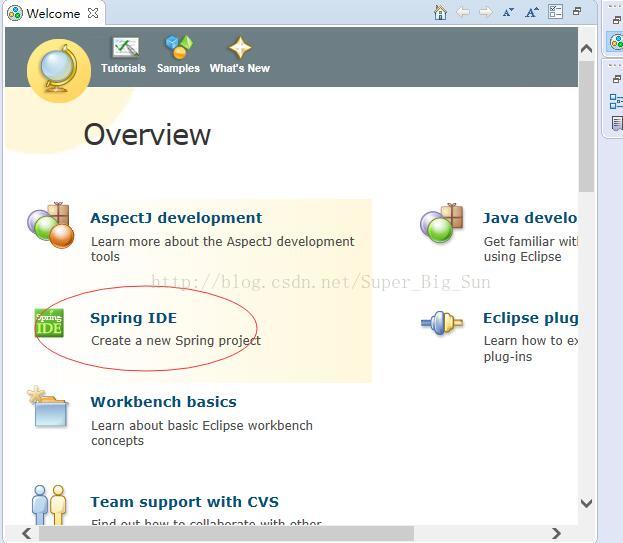
Task: Click the horizontal scrollbar thumb
Action: pos(226,533)
